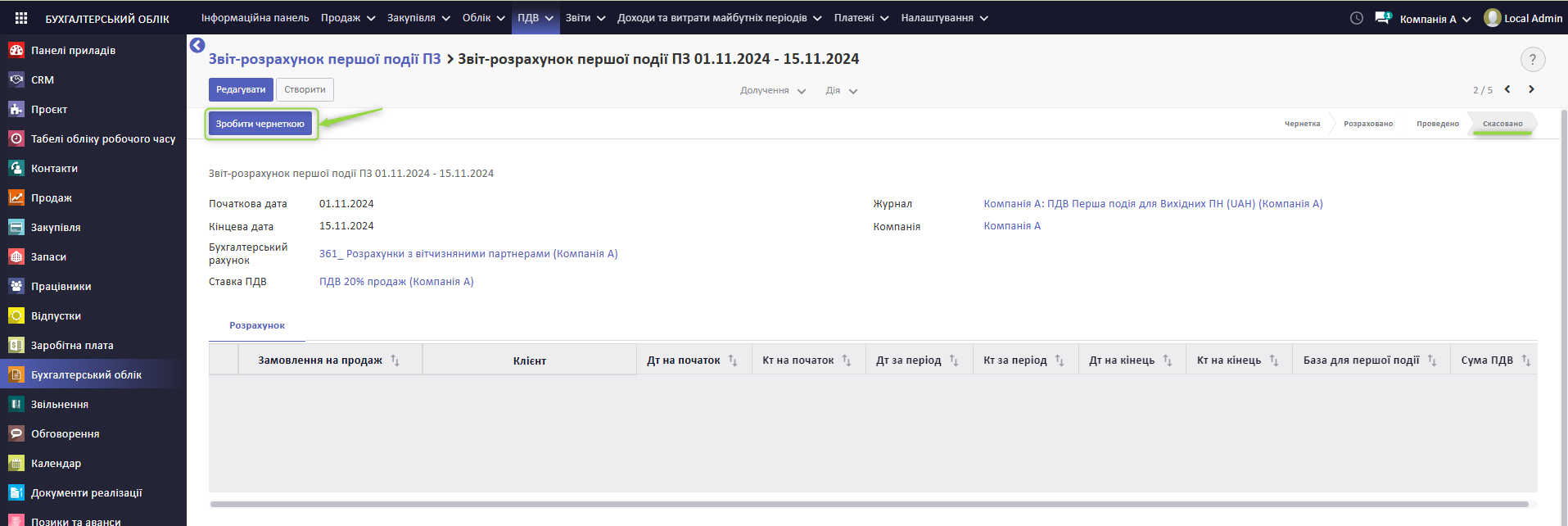Open the activities clock icon
The width and height of the screenshot is (1568, 526).
click(x=1357, y=18)
